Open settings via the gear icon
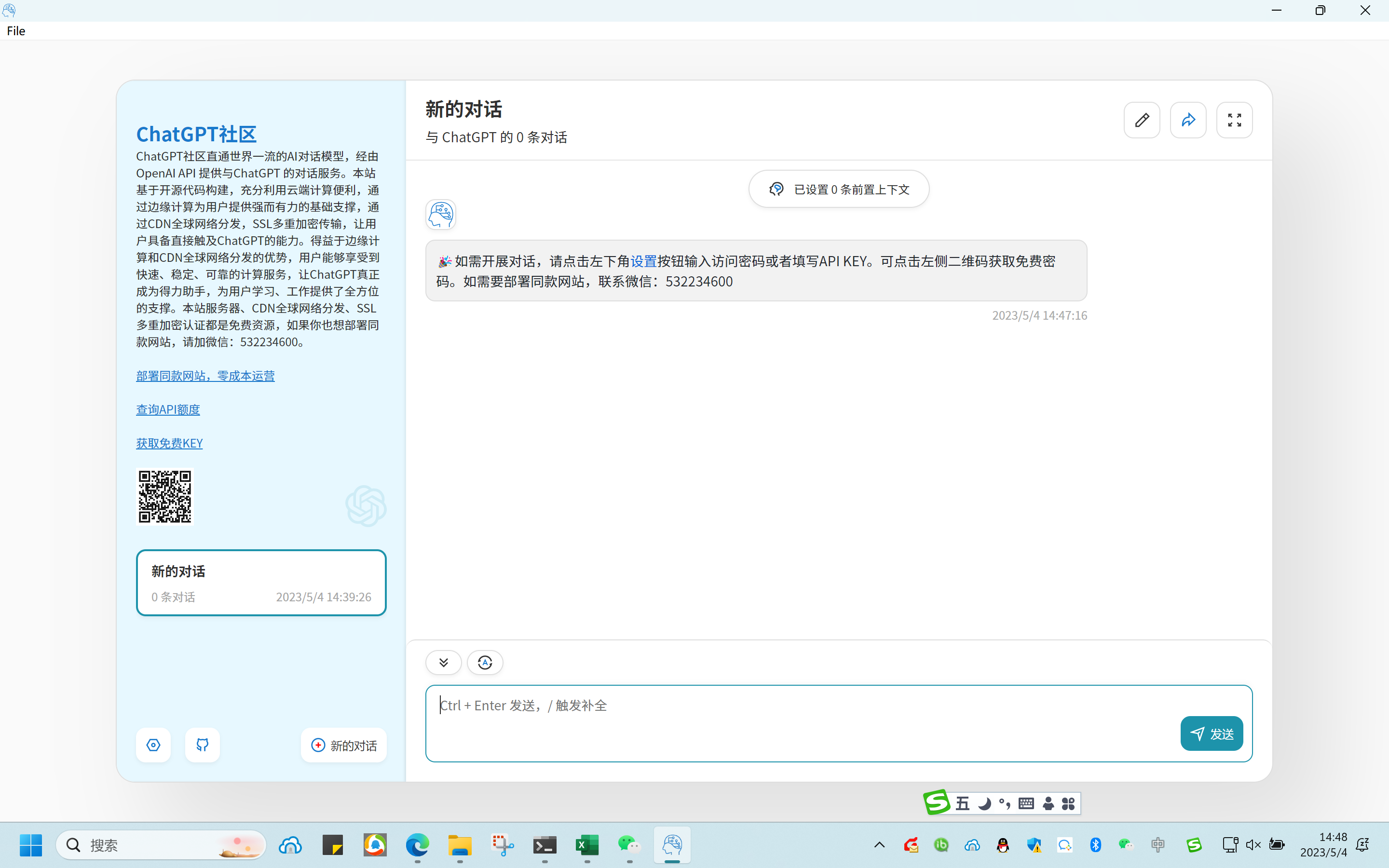This screenshot has width=1389, height=868. point(153,745)
